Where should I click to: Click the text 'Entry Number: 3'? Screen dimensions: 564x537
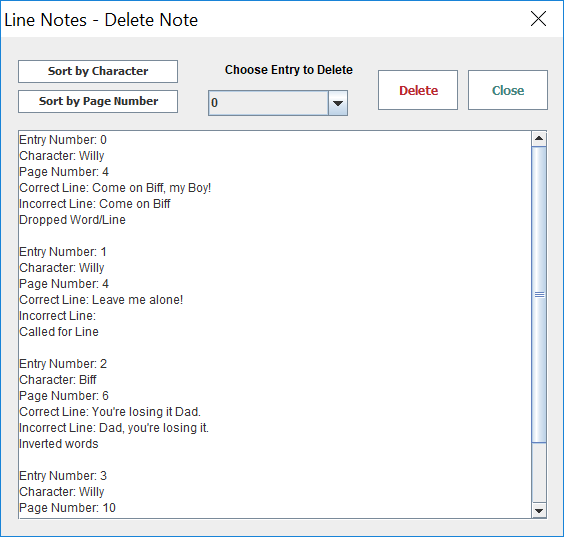(x=63, y=476)
